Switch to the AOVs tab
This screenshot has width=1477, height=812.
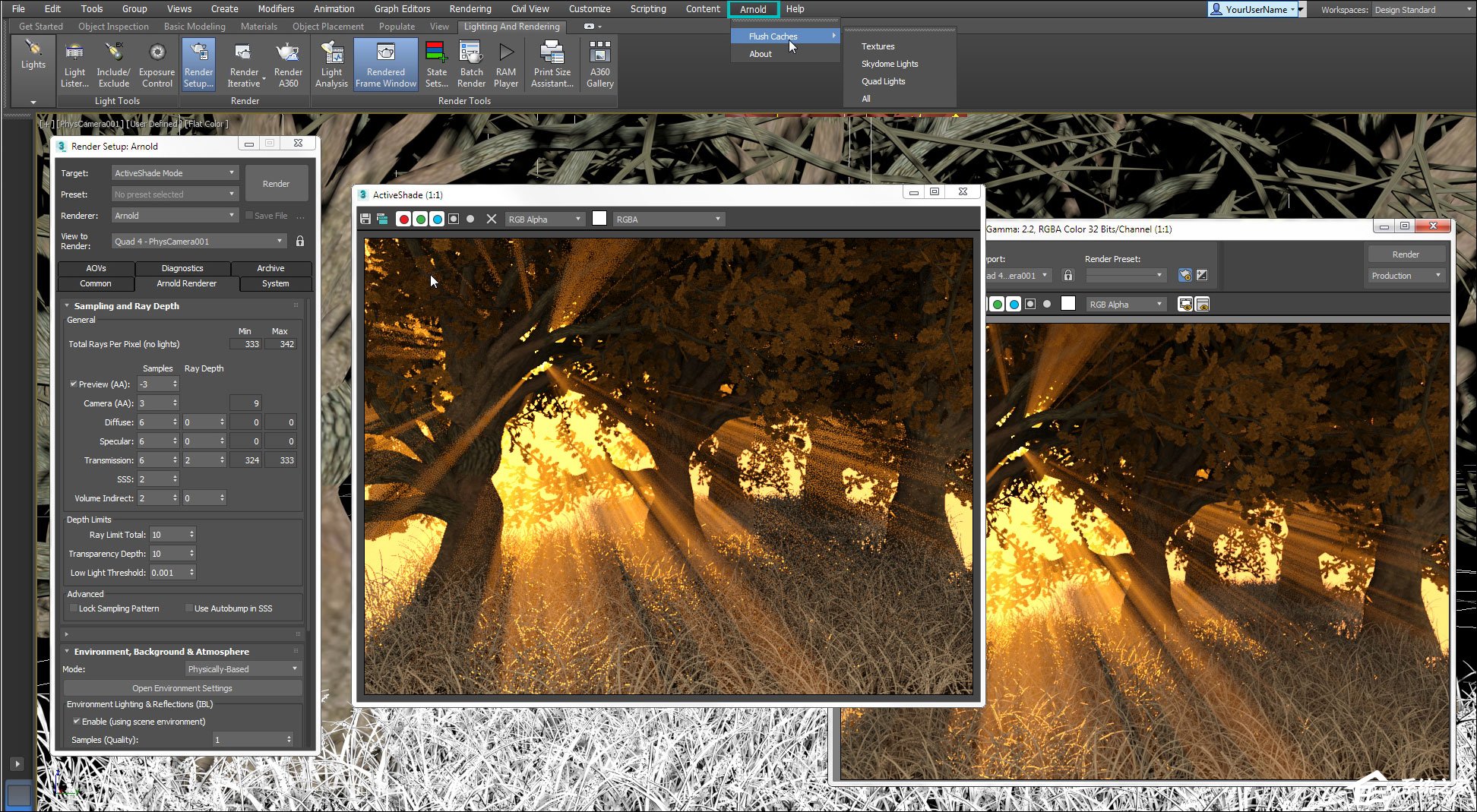pyautogui.click(x=96, y=268)
